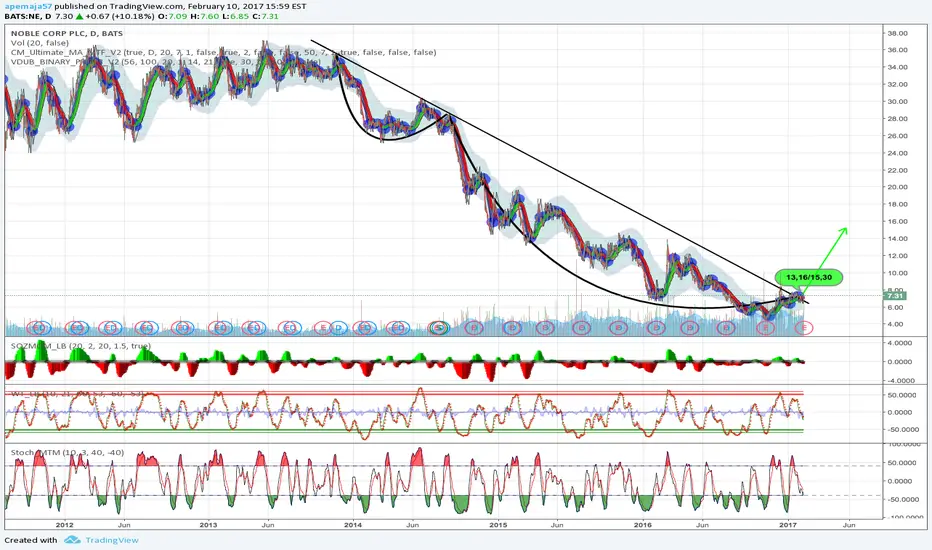This screenshot has width=932, height=550.
Task: Click the H:7.60 high value
Action: click(204, 16)
